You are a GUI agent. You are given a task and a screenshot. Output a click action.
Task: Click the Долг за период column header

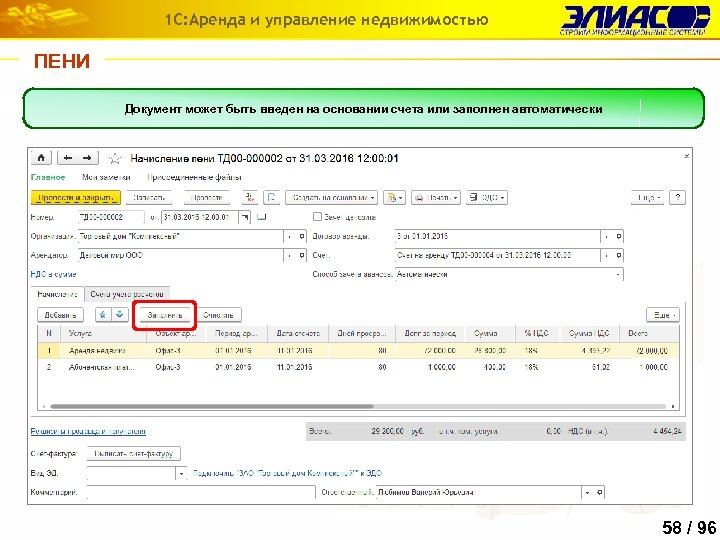430,333
